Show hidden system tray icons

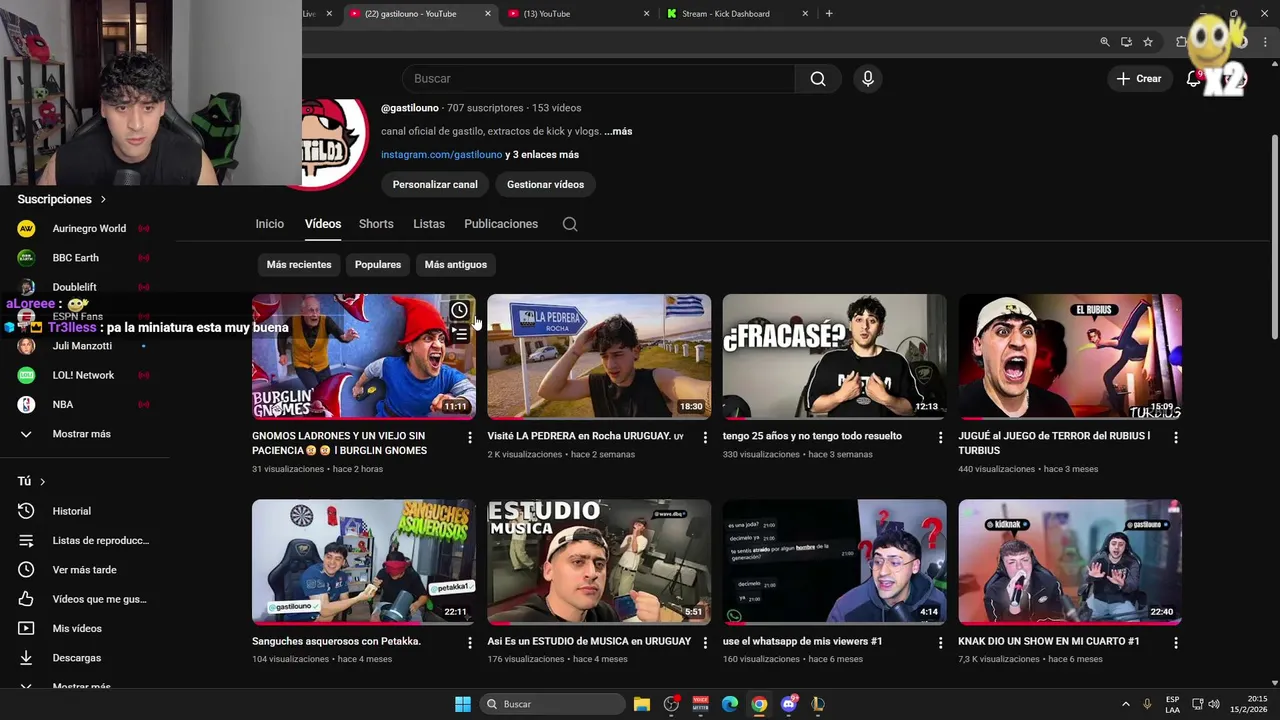[1125, 704]
